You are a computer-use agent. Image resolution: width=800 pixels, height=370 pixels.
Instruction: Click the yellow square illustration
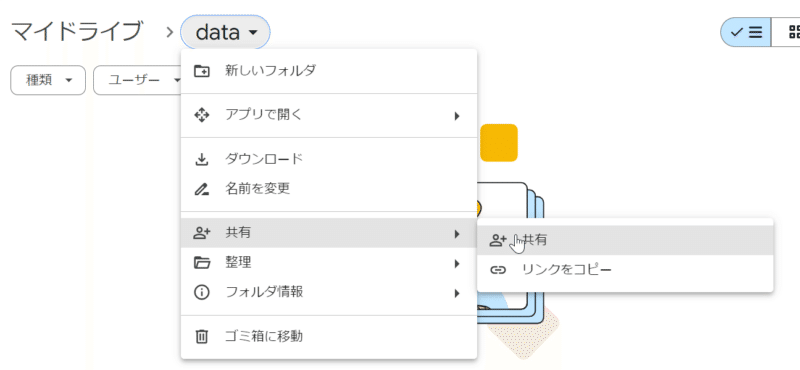[x=499, y=143]
